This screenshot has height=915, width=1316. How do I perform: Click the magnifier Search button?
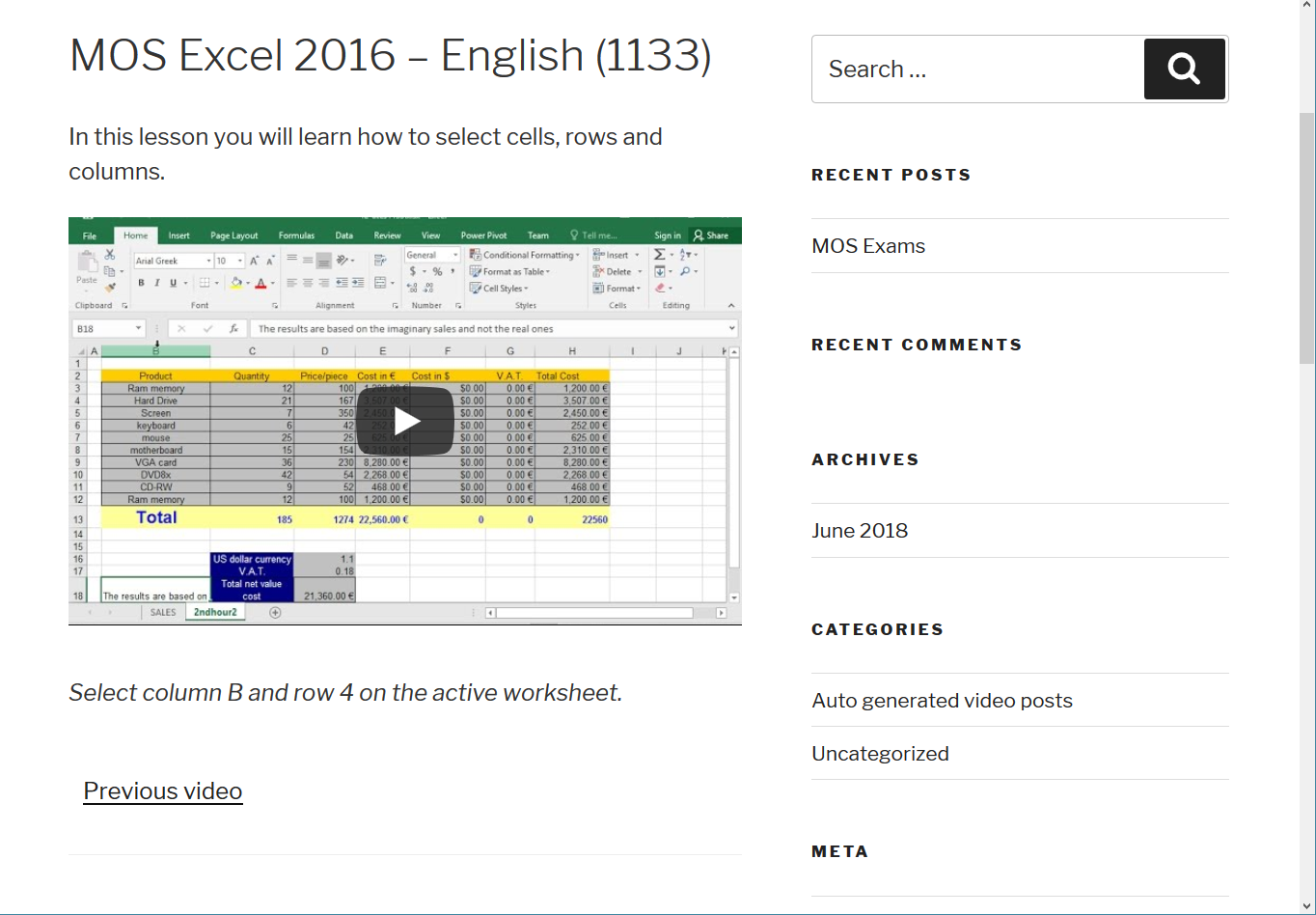1185,69
